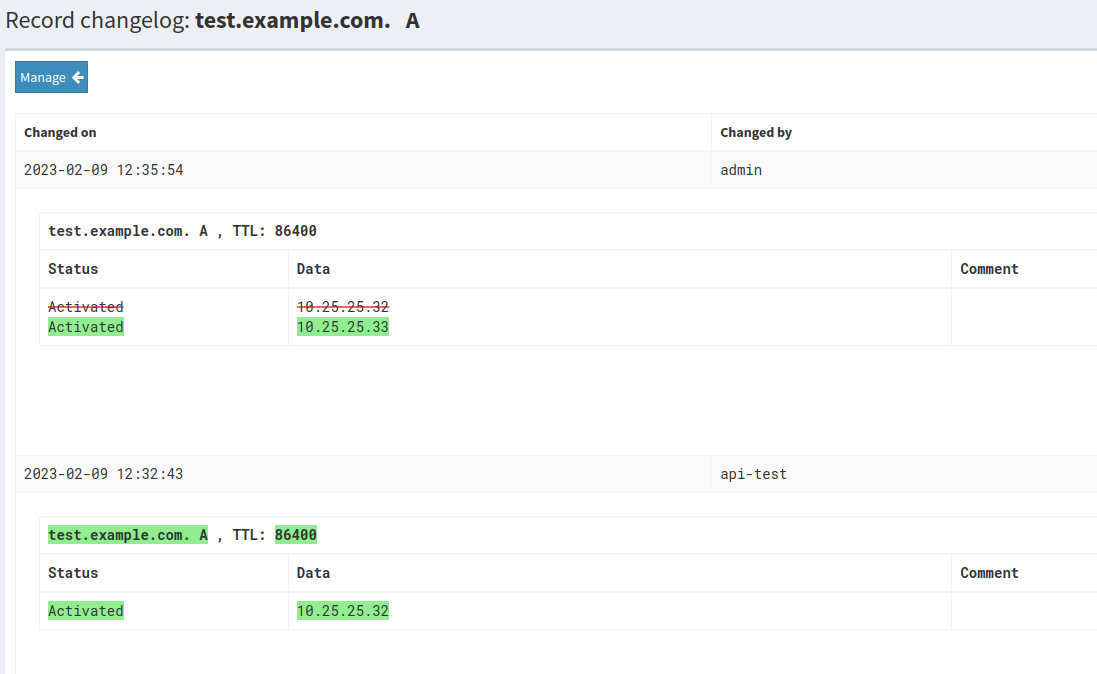Select the added IP 10.25.25.33
The width and height of the screenshot is (1097, 674).
[x=343, y=326]
